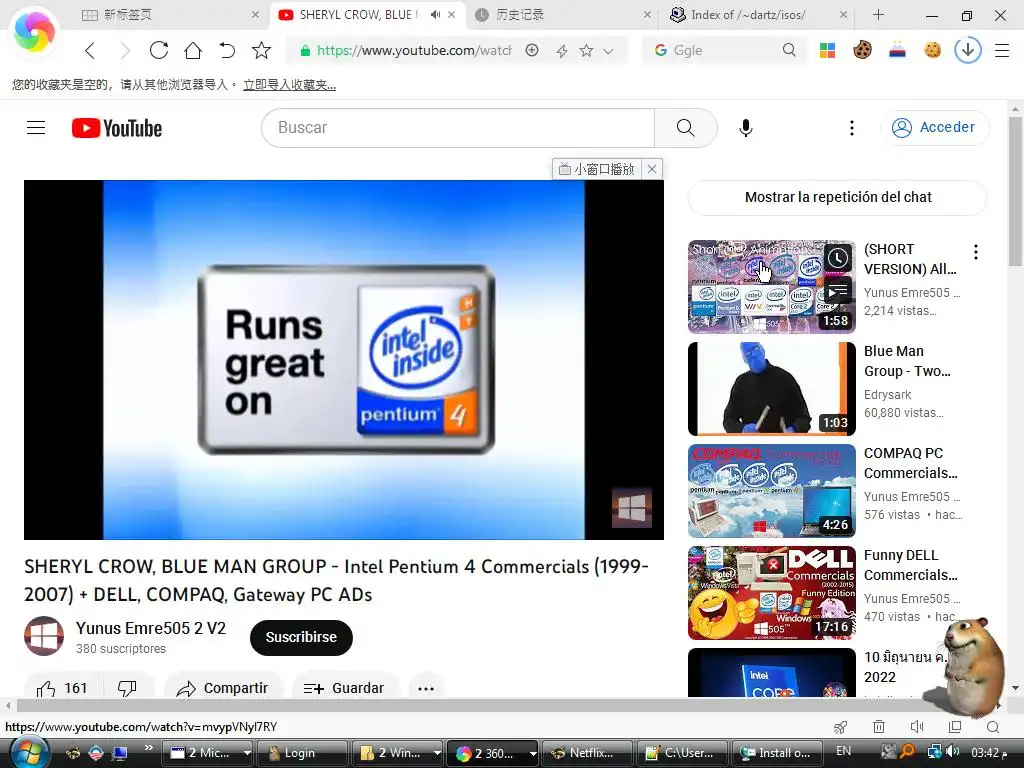
Task: Open a new tab with plus button
Action: tap(878, 14)
